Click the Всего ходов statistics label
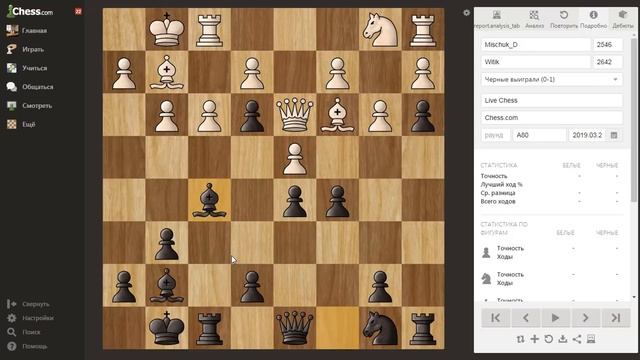Screen dimensions: 640x360 498,202
